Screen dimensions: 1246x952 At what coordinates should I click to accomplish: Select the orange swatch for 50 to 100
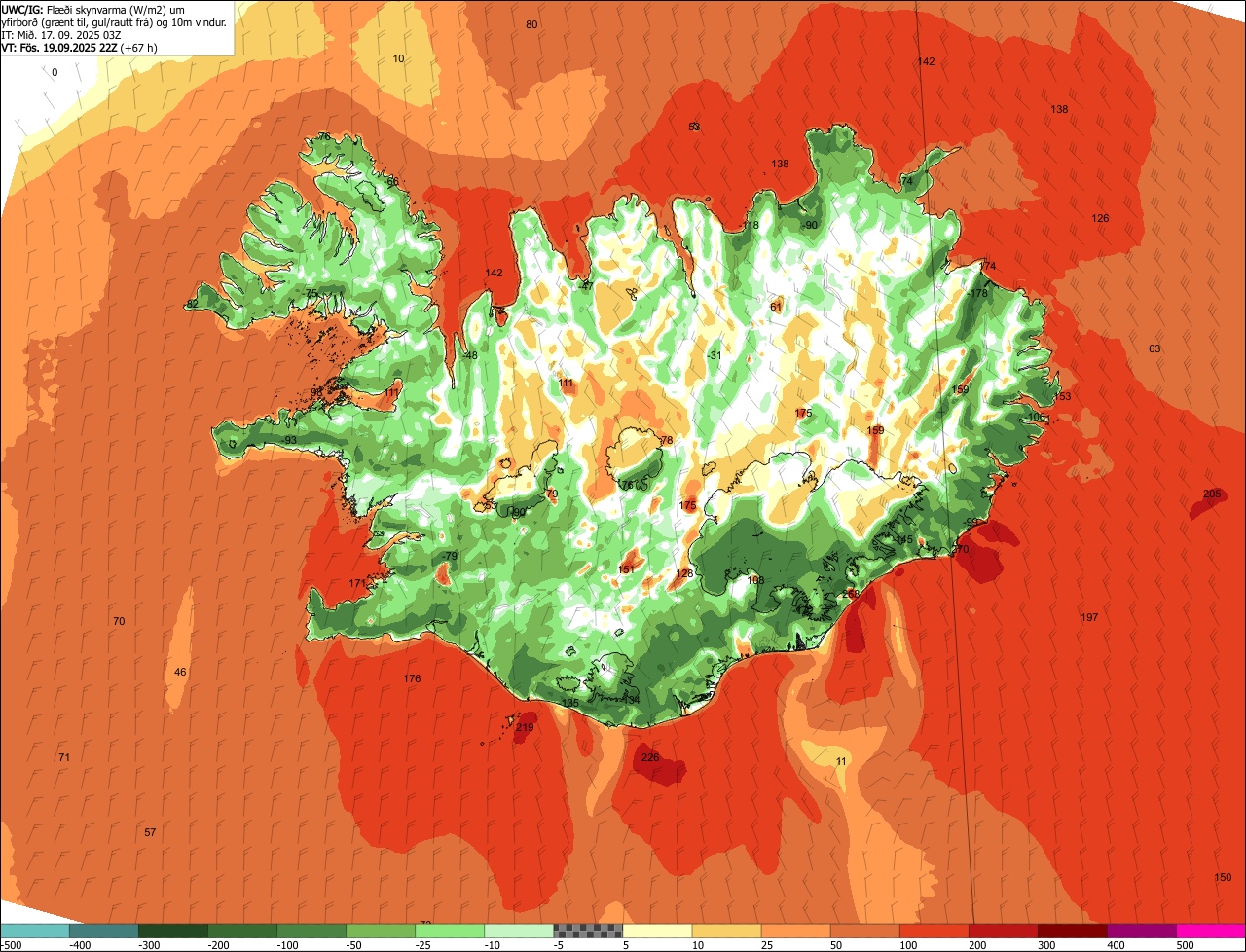point(864,931)
